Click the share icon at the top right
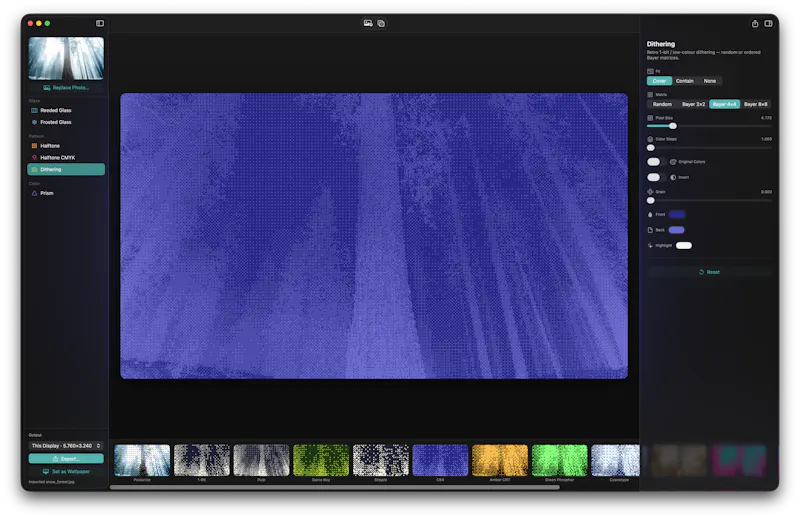 pos(755,23)
